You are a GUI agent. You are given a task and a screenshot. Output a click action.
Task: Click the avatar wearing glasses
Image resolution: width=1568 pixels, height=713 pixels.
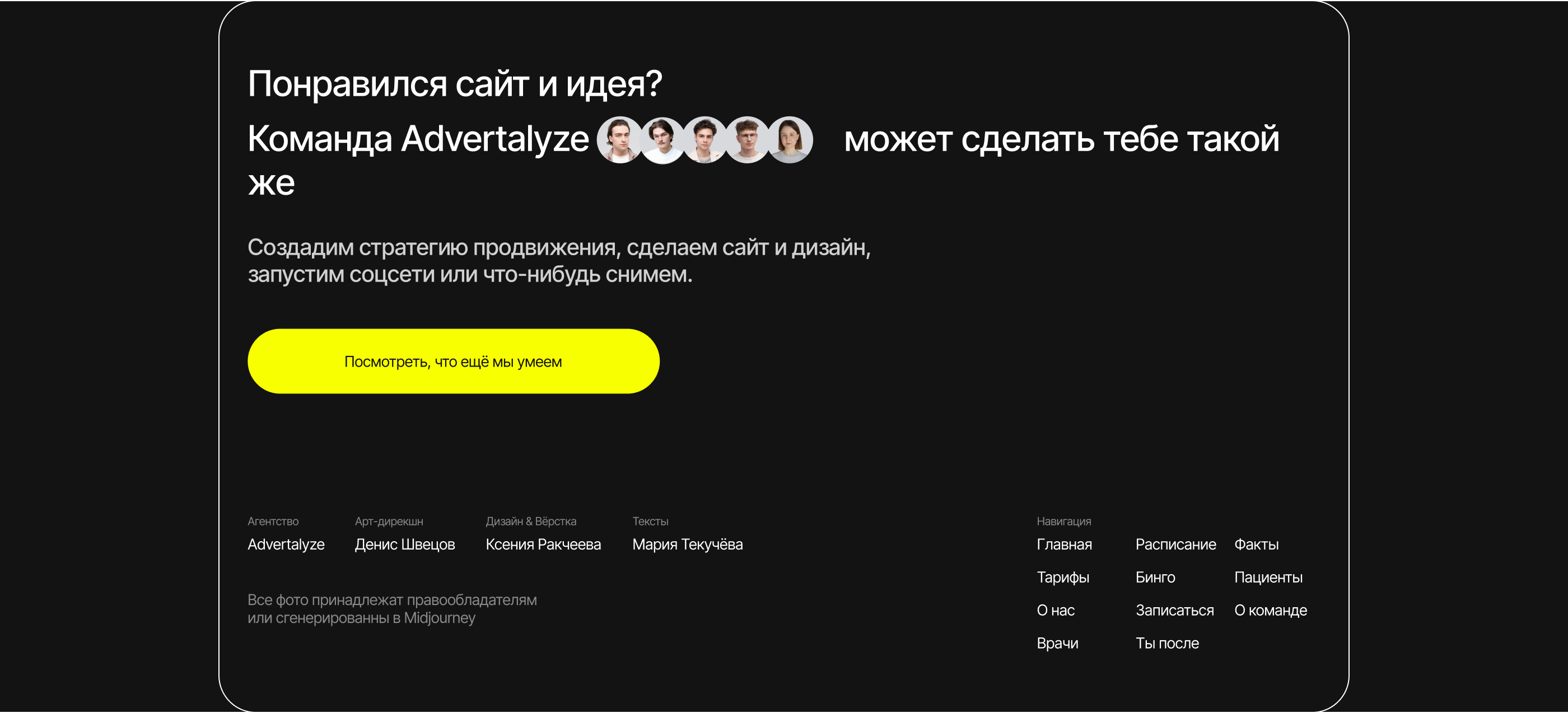tap(747, 140)
